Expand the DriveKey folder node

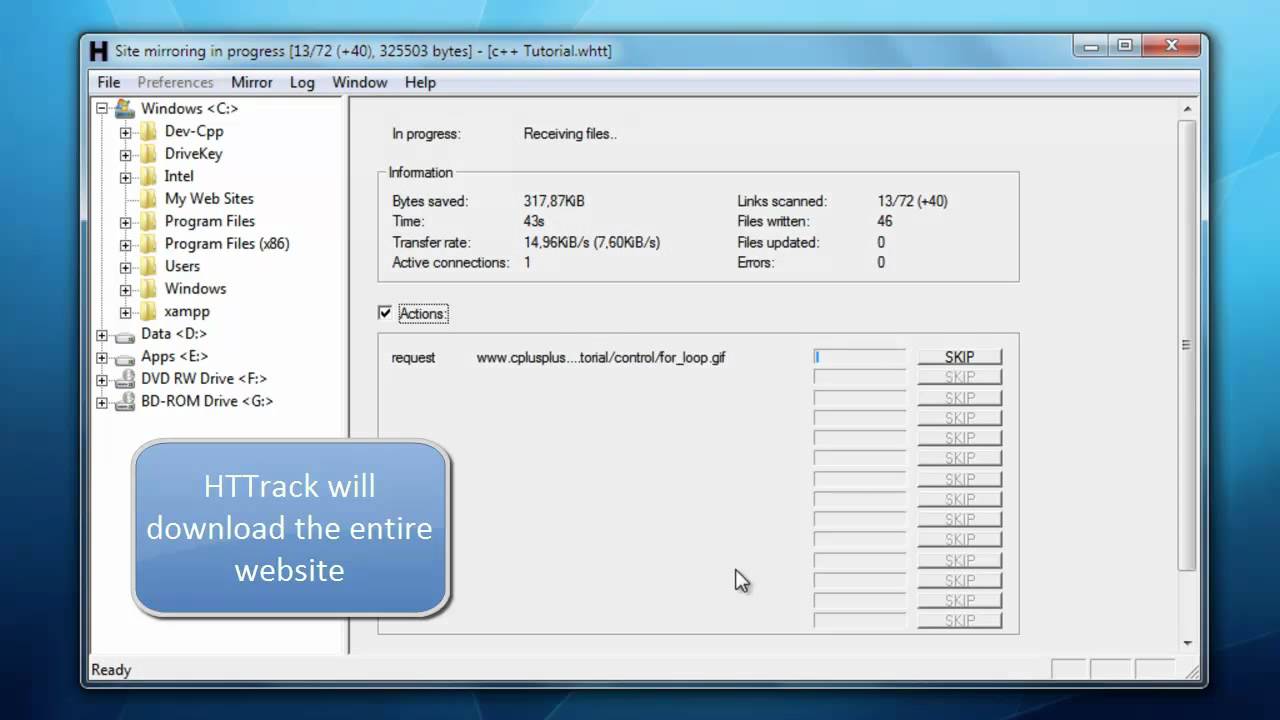point(125,155)
